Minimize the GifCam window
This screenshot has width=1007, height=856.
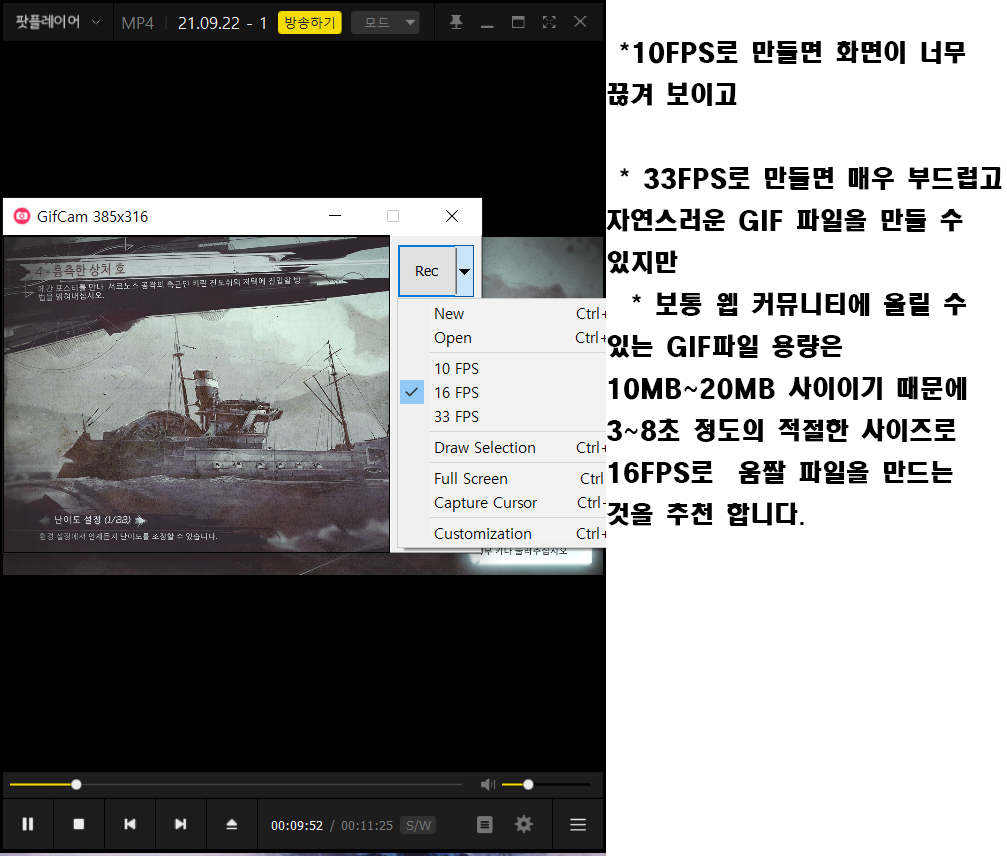click(335, 216)
